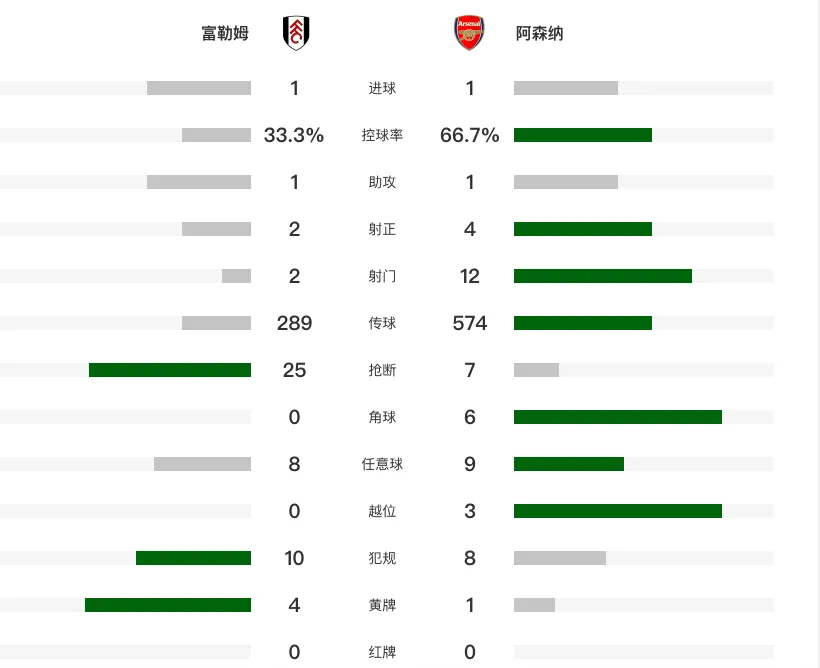Click Fulham's green 犯规 bar
Viewport: 820px width, 668px height.
pos(193,558)
